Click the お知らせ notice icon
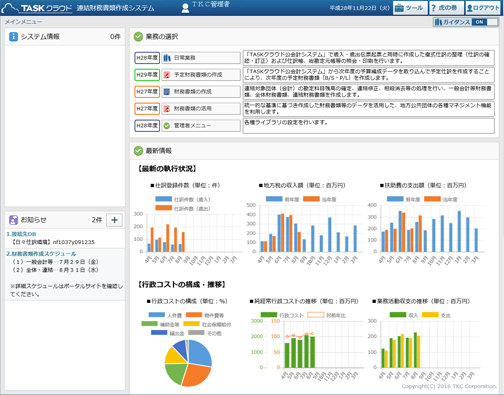Viewport: 504px width, 395px height. click(13, 220)
